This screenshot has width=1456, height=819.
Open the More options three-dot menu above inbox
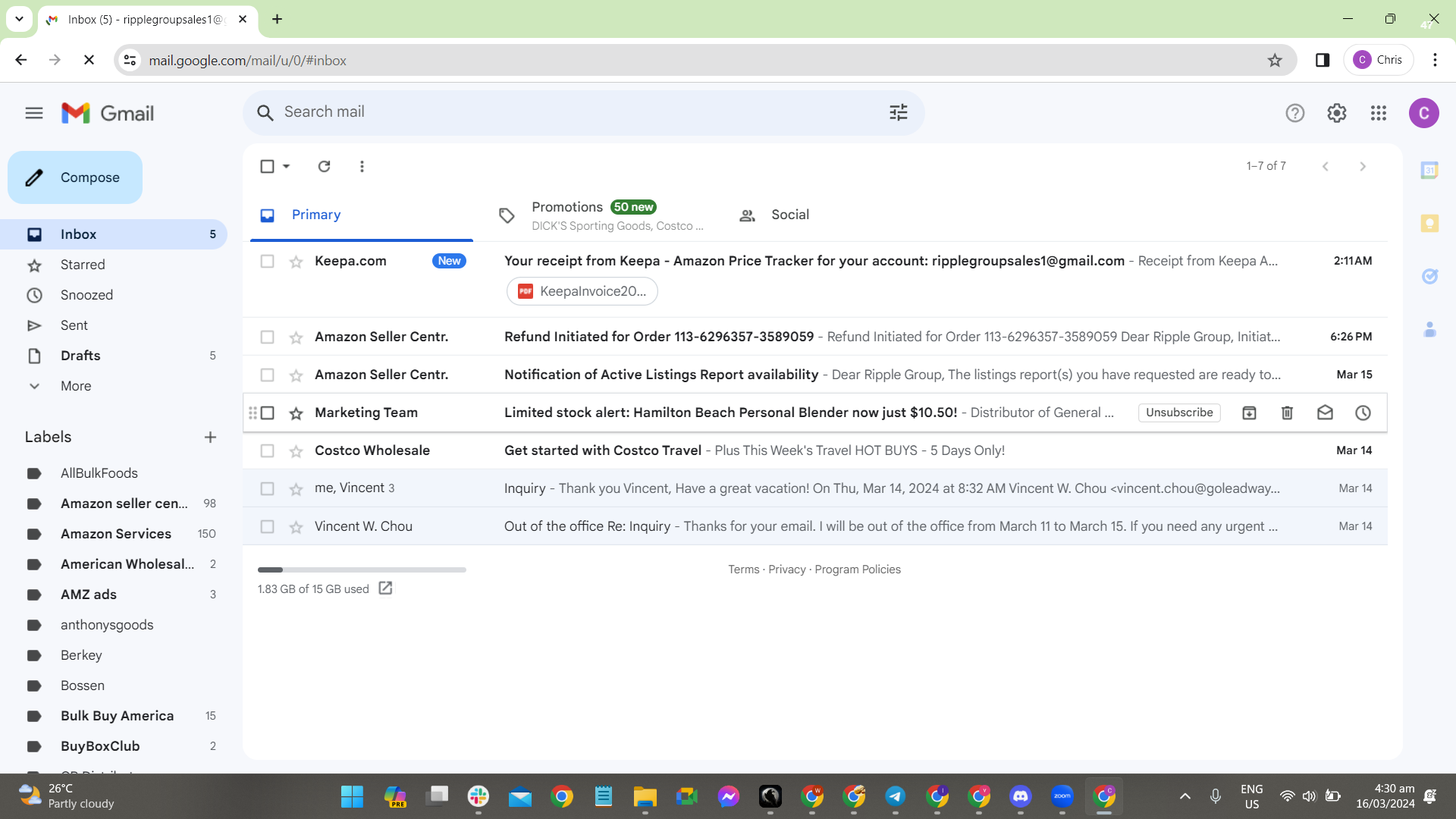tap(362, 166)
